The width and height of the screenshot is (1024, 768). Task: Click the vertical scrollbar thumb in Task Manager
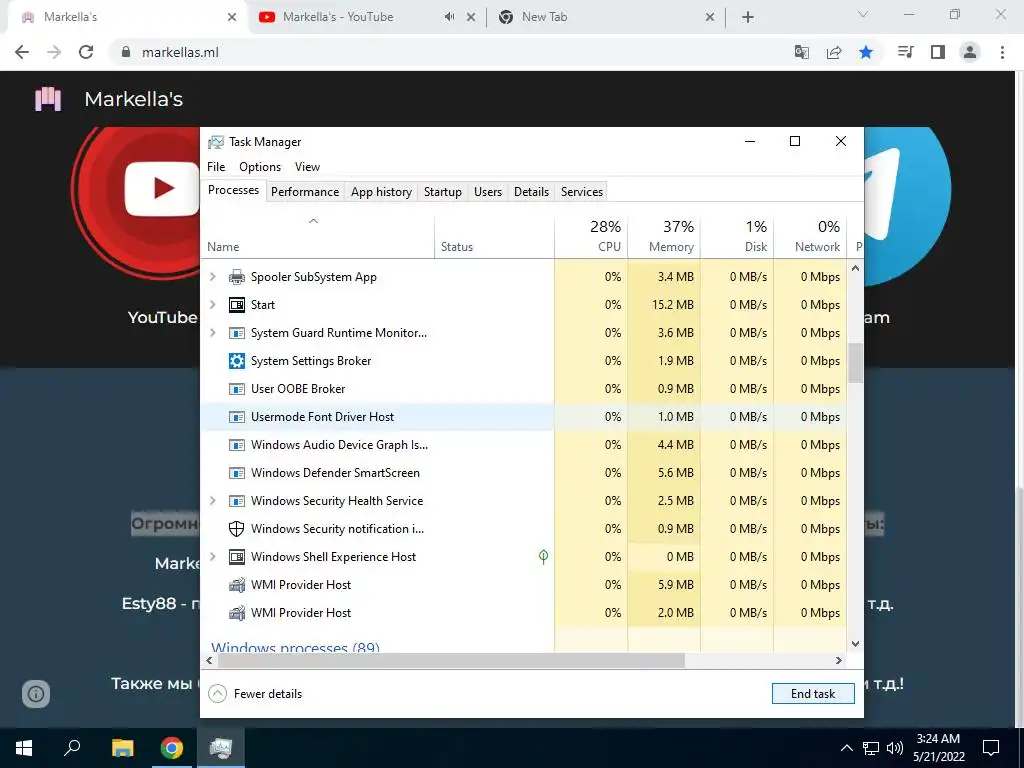coord(856,363)
